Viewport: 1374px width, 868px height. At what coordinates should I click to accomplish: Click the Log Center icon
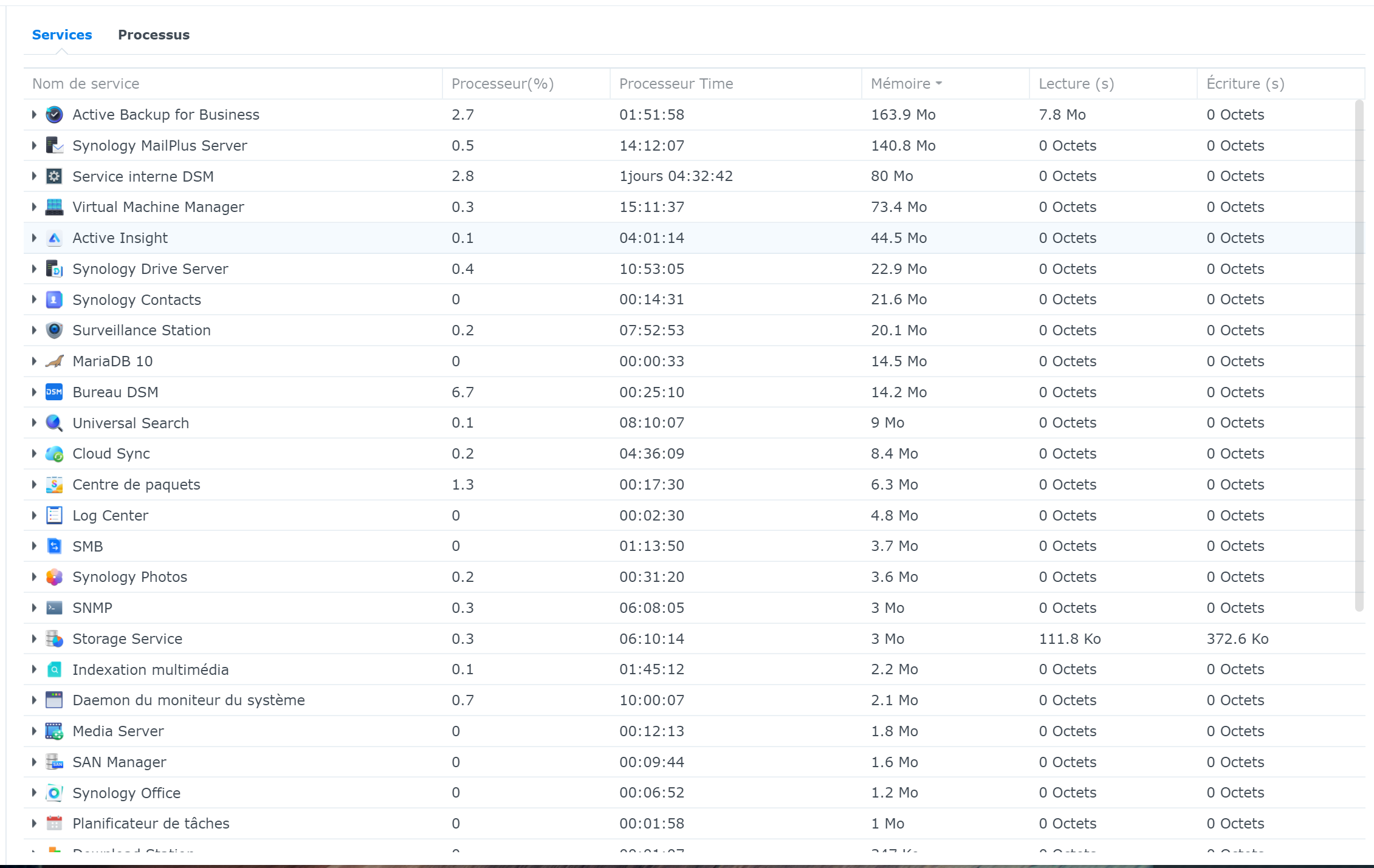click(54, 515)
